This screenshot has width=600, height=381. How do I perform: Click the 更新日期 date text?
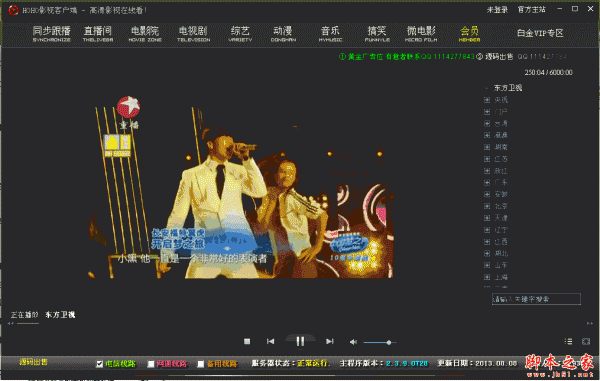point(477,363)
